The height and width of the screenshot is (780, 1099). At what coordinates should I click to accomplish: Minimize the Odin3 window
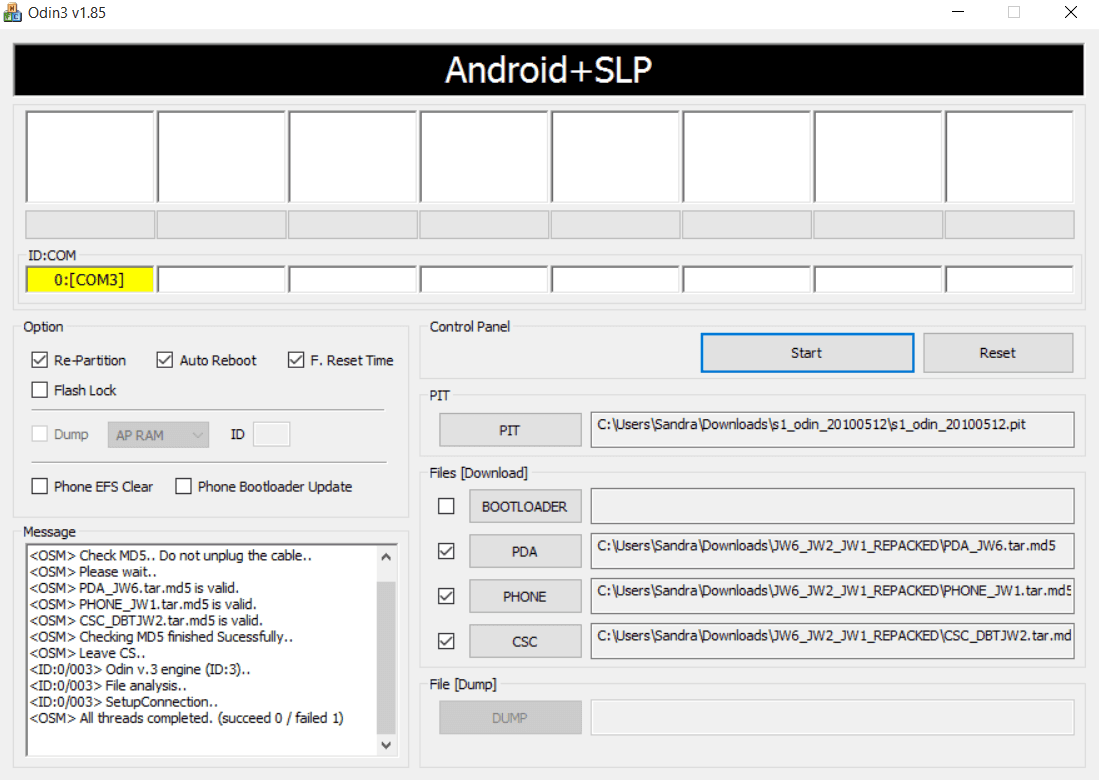click(958, 12)
